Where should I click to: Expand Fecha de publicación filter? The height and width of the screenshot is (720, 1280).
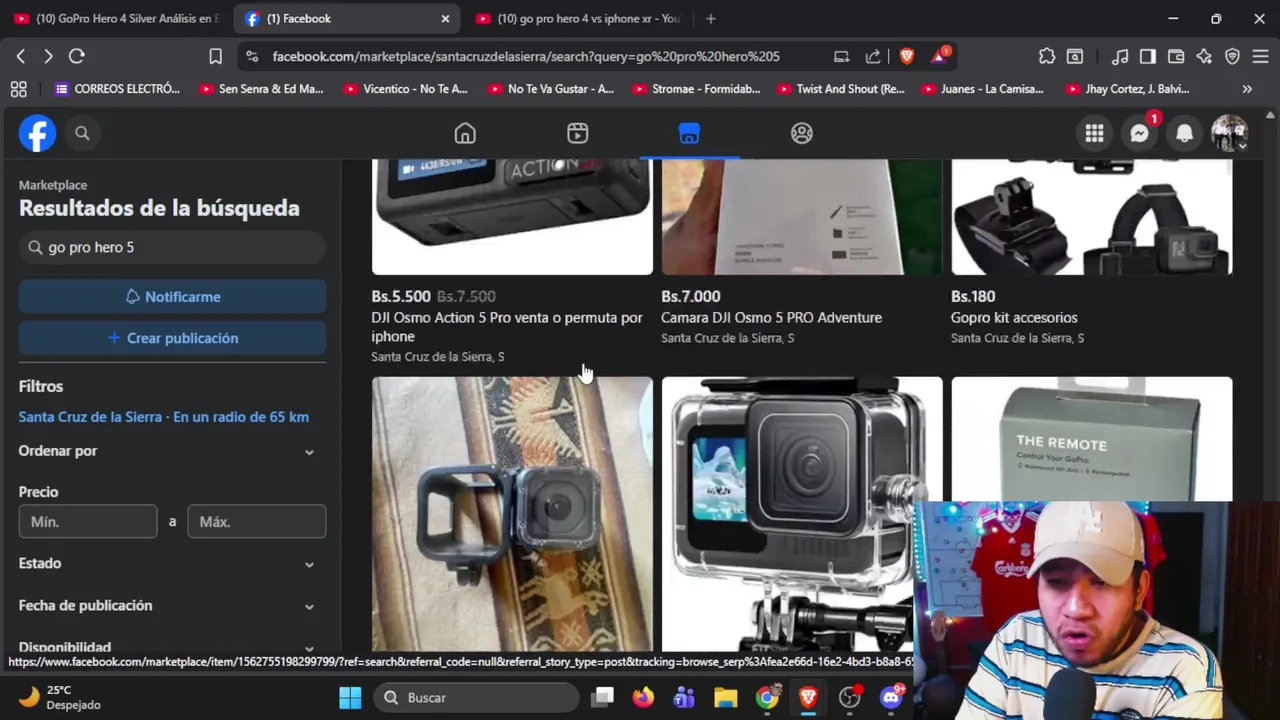point(172,606)
